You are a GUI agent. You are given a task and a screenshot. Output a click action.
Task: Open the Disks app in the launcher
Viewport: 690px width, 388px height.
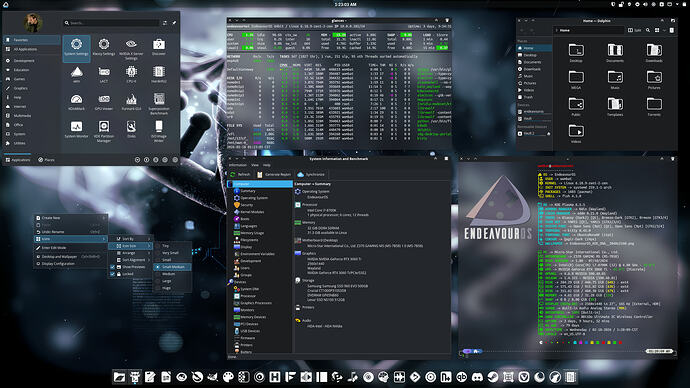tap(131, 129)
